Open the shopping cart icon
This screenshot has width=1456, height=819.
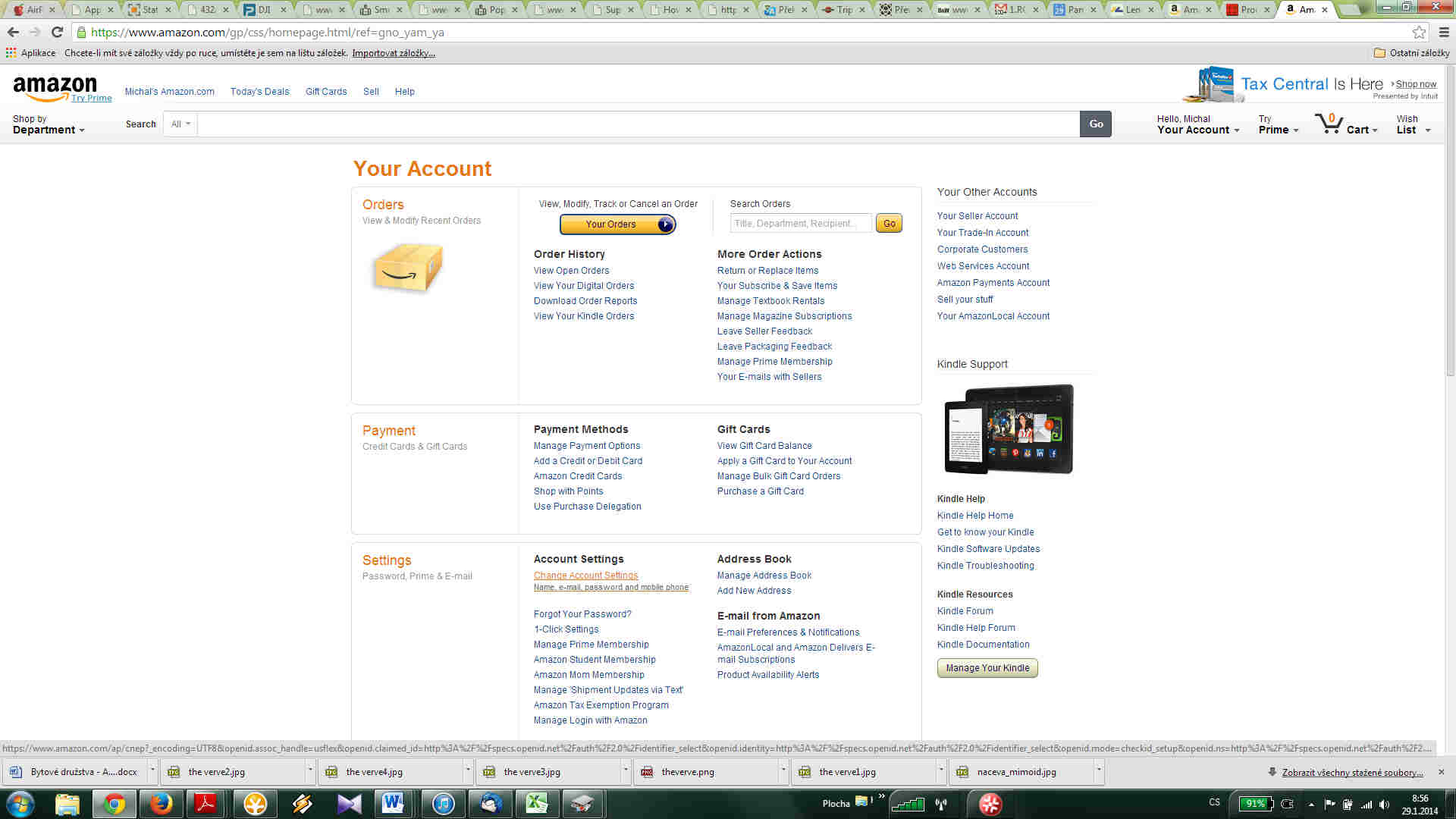[1329, 124]
